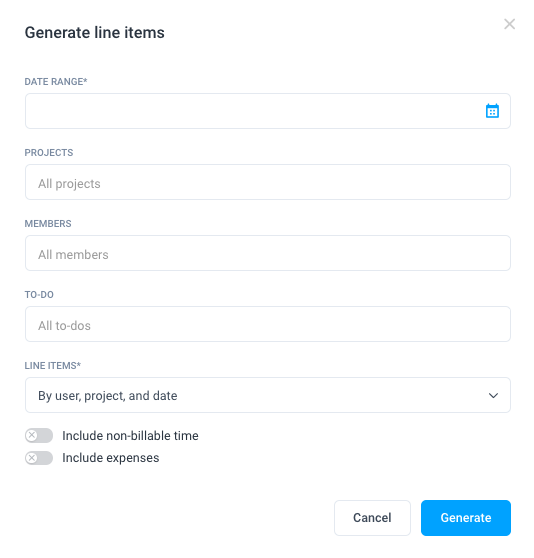
Task: Click the Generate button
Action: pyautogui.click(x=466, y=518)
